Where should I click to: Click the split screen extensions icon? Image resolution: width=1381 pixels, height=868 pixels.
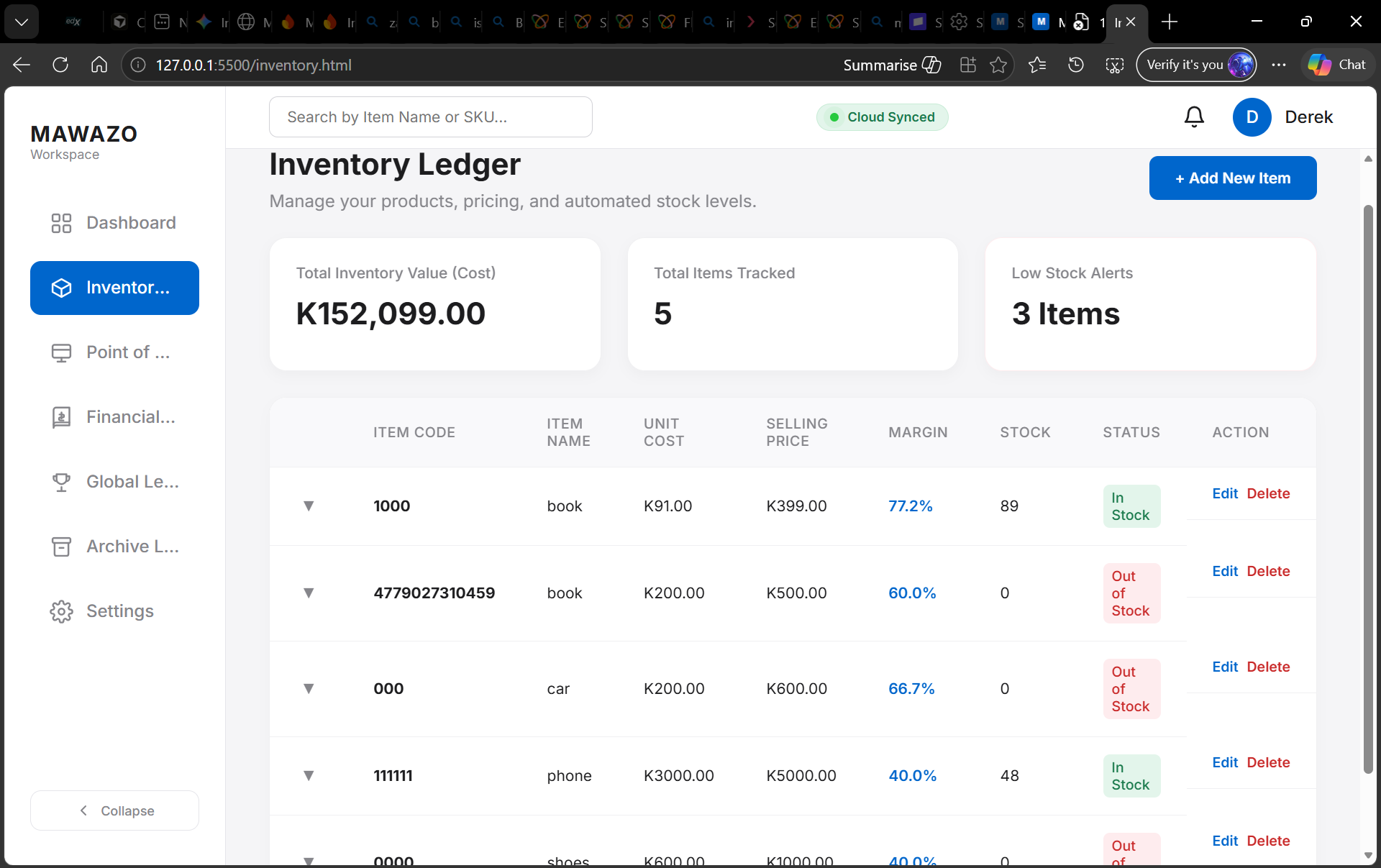[x=967, y=65]
